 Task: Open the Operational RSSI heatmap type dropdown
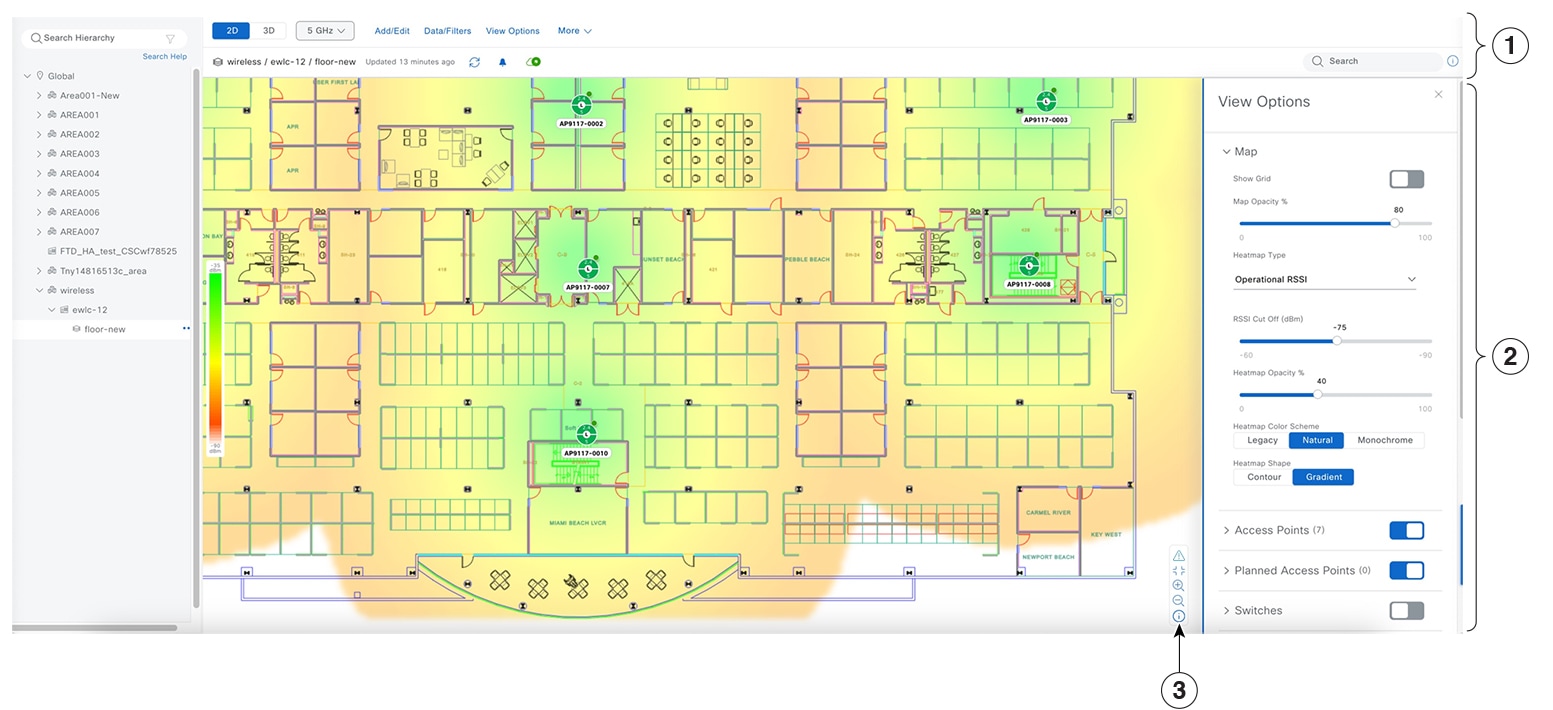point(1324,279)
